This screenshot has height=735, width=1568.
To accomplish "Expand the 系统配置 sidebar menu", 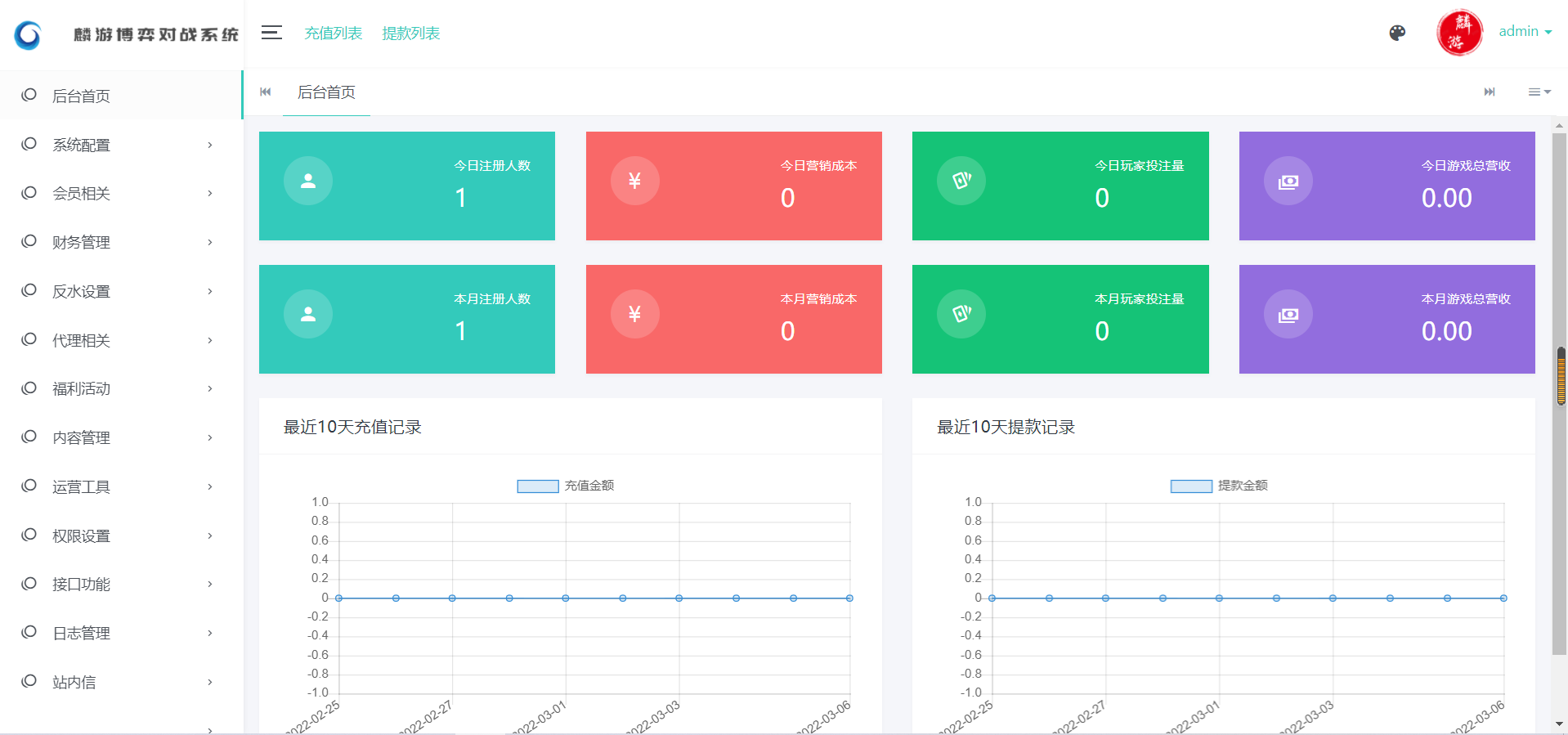I will click(x=121, y=145).
